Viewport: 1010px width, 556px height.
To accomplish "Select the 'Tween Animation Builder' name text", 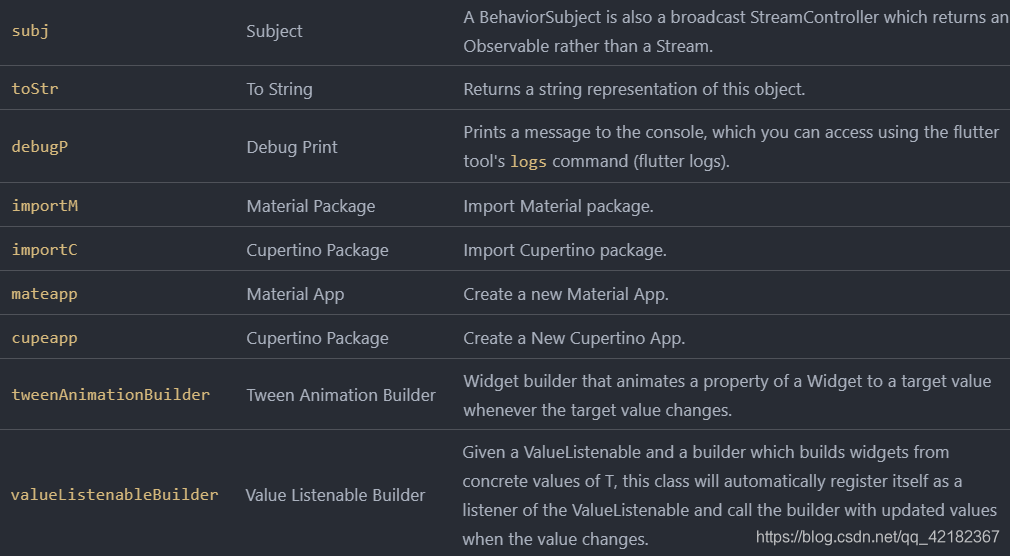I will click(341, 395).
